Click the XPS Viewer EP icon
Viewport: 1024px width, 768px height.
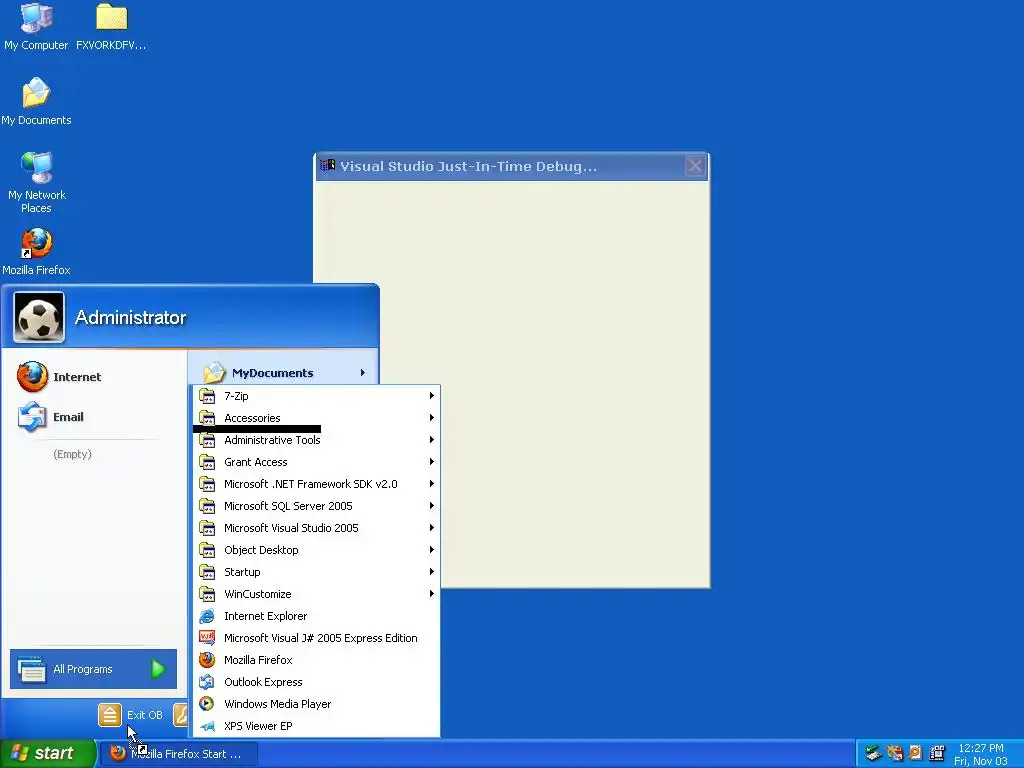[x=207, y=726]
